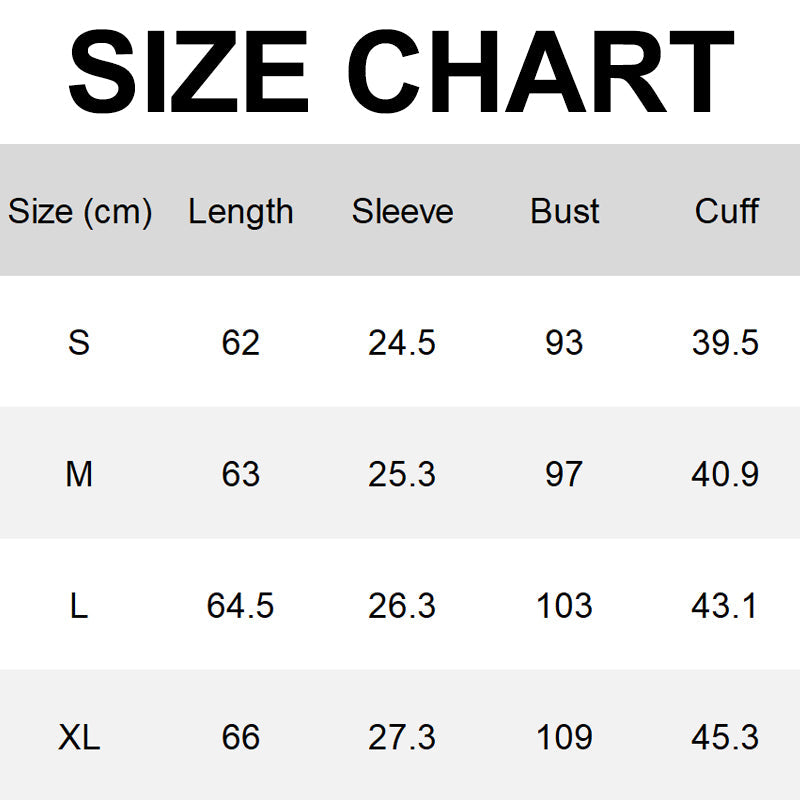Click the Bust column header

pyautogui.click(x=565, y=211)
